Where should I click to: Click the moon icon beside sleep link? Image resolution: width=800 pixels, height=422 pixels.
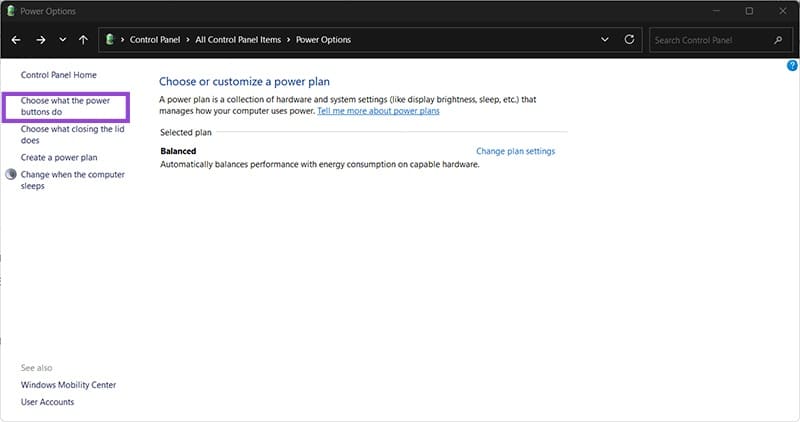11,175
